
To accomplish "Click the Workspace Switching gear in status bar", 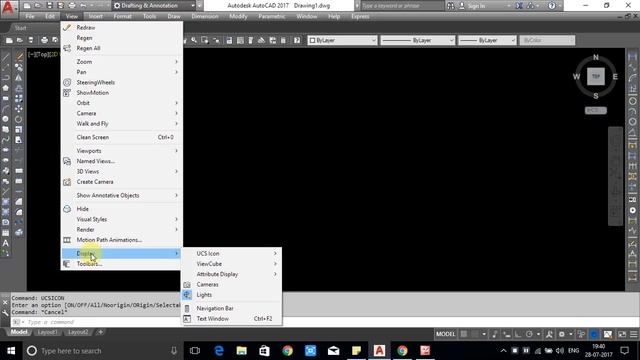I will point(562,334).
